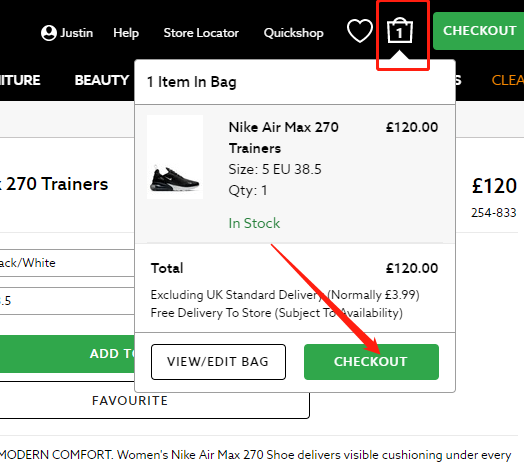Select the furniture menu category

click(20, 80)
